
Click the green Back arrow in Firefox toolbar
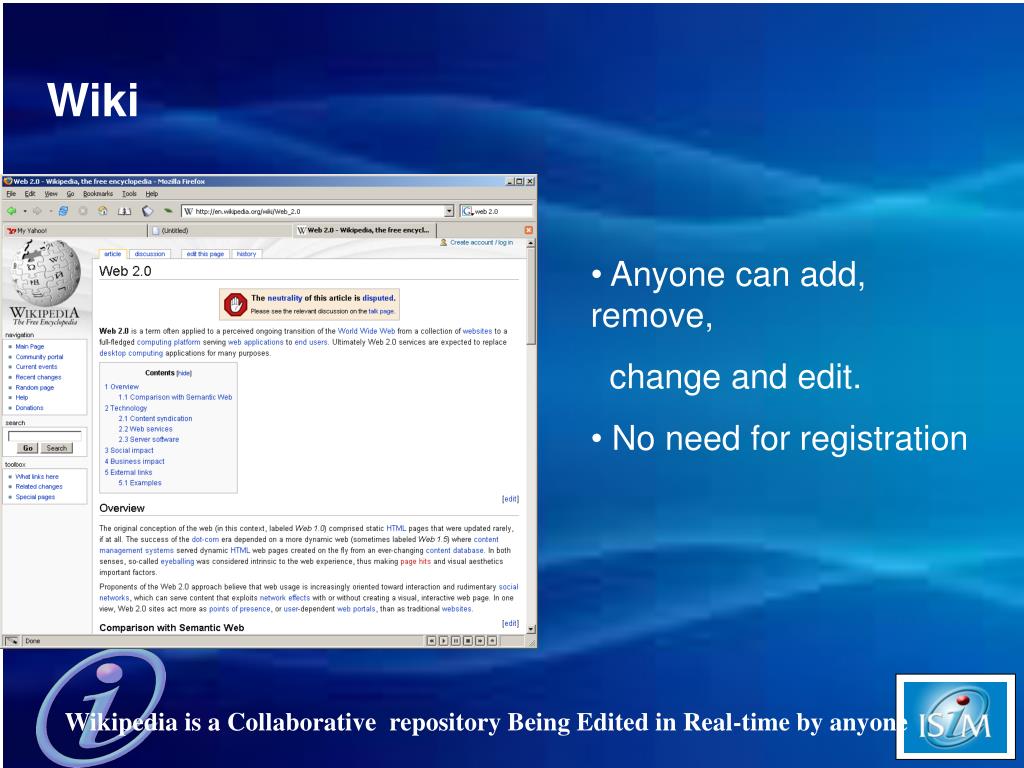11,211
